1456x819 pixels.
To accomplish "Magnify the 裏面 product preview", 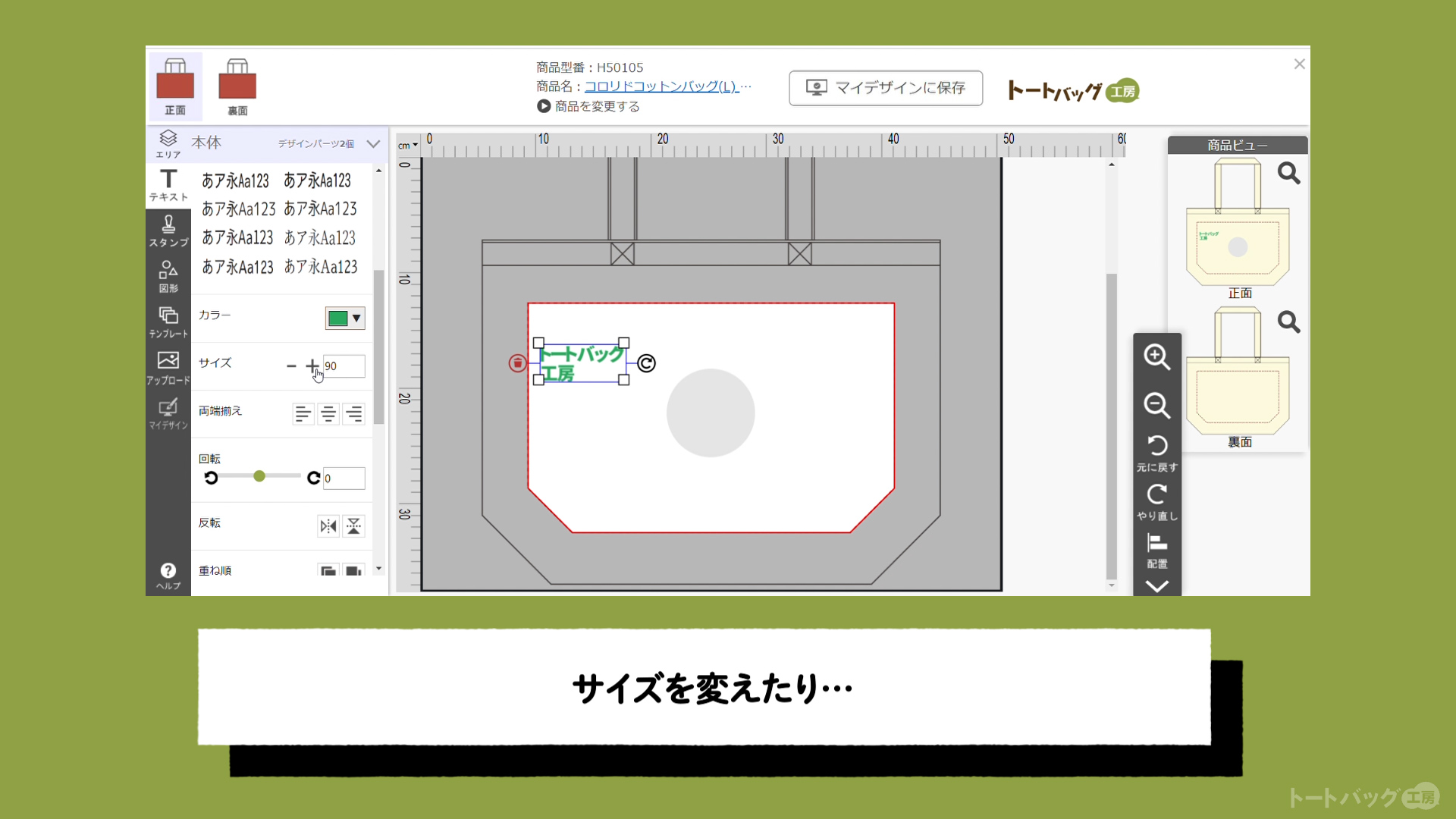I will pyautogui.click(x=1288, y=322).
